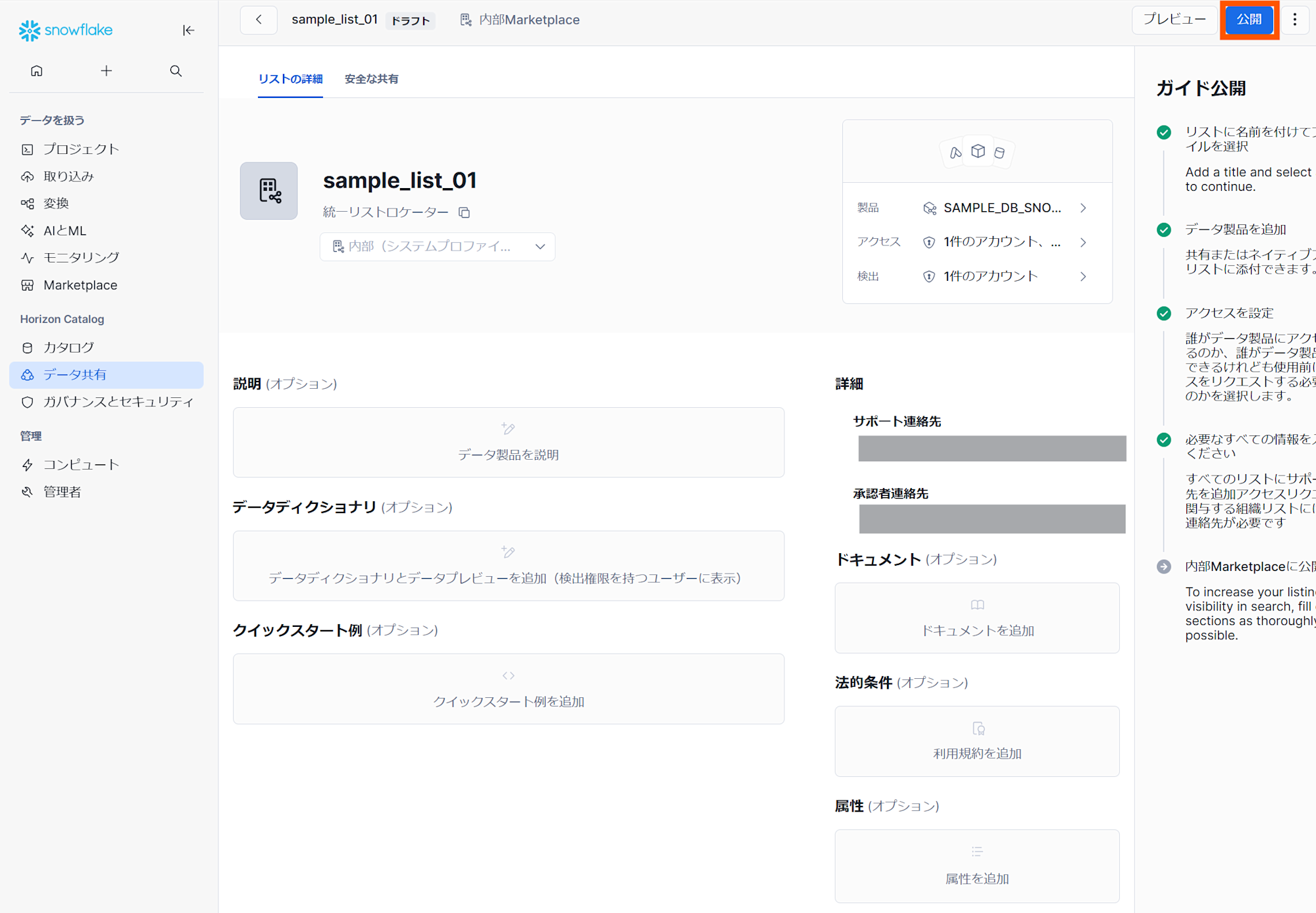Open the 内部（システムプロファイル）dropdown
This screenshot has height=913, width=1316.
pyautogui.click(x=437, y=246)
